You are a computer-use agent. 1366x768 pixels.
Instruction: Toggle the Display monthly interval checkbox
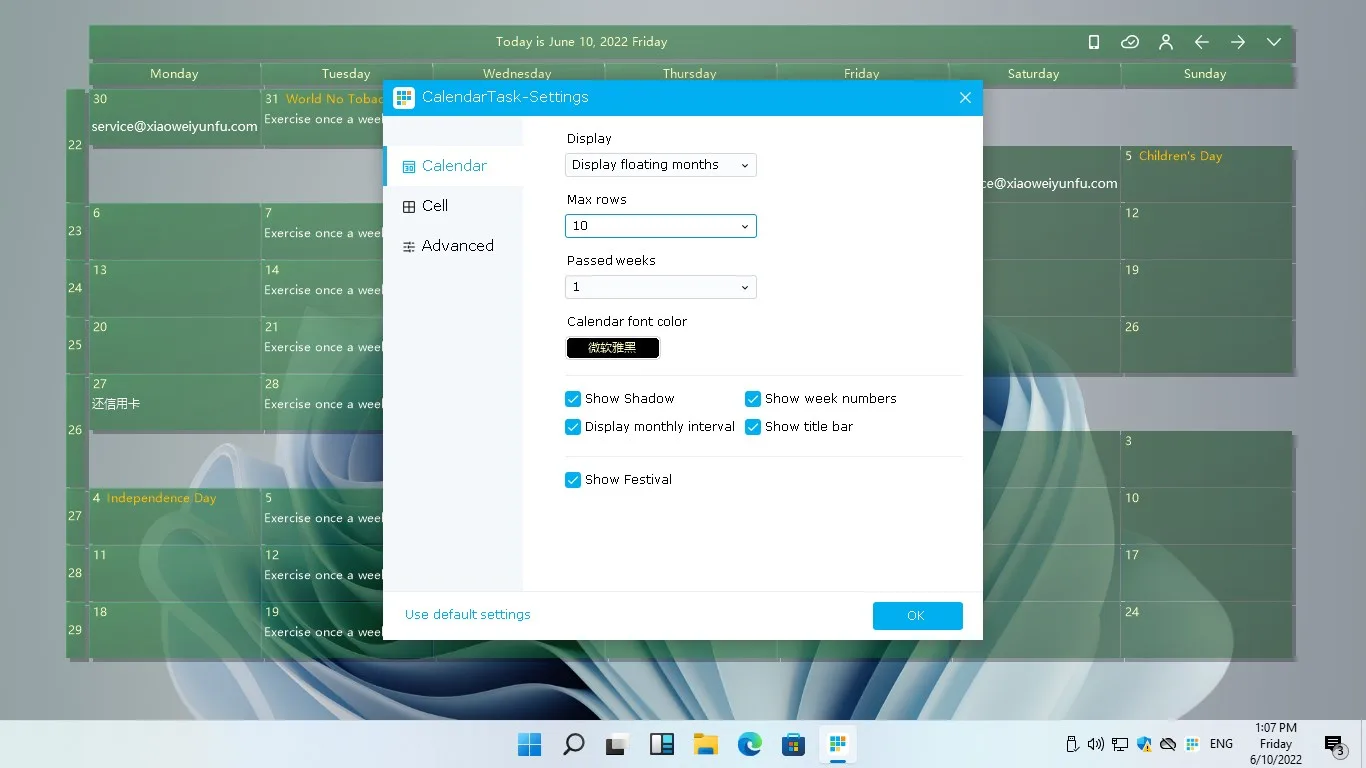click(x=573, y=427)
